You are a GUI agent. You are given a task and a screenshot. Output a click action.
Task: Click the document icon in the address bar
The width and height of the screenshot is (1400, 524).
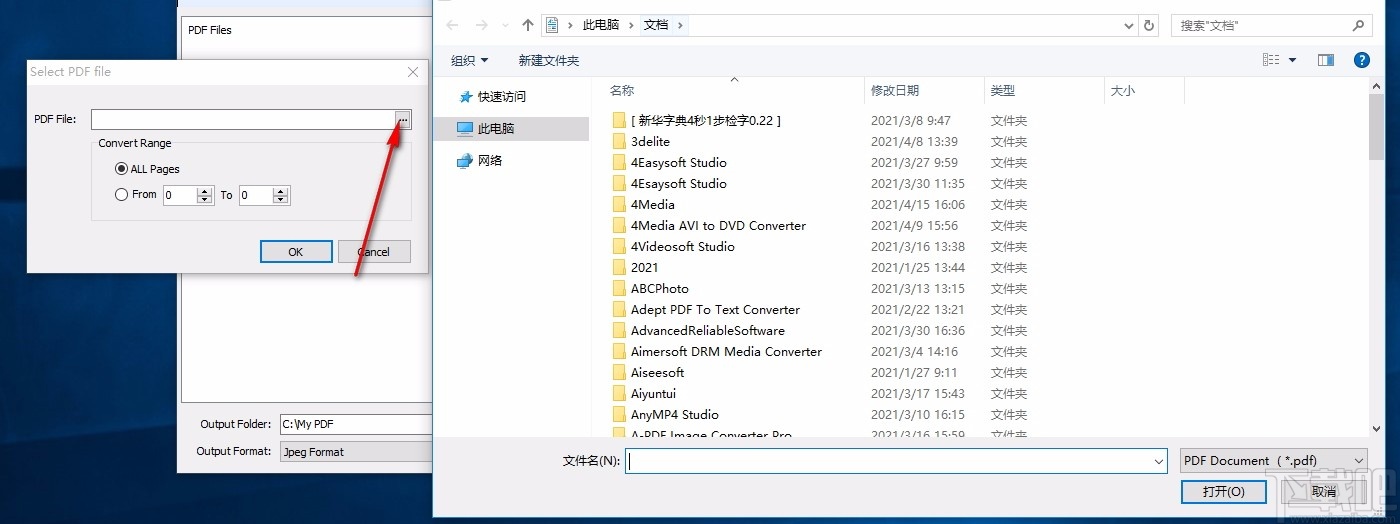pos(552,25)
